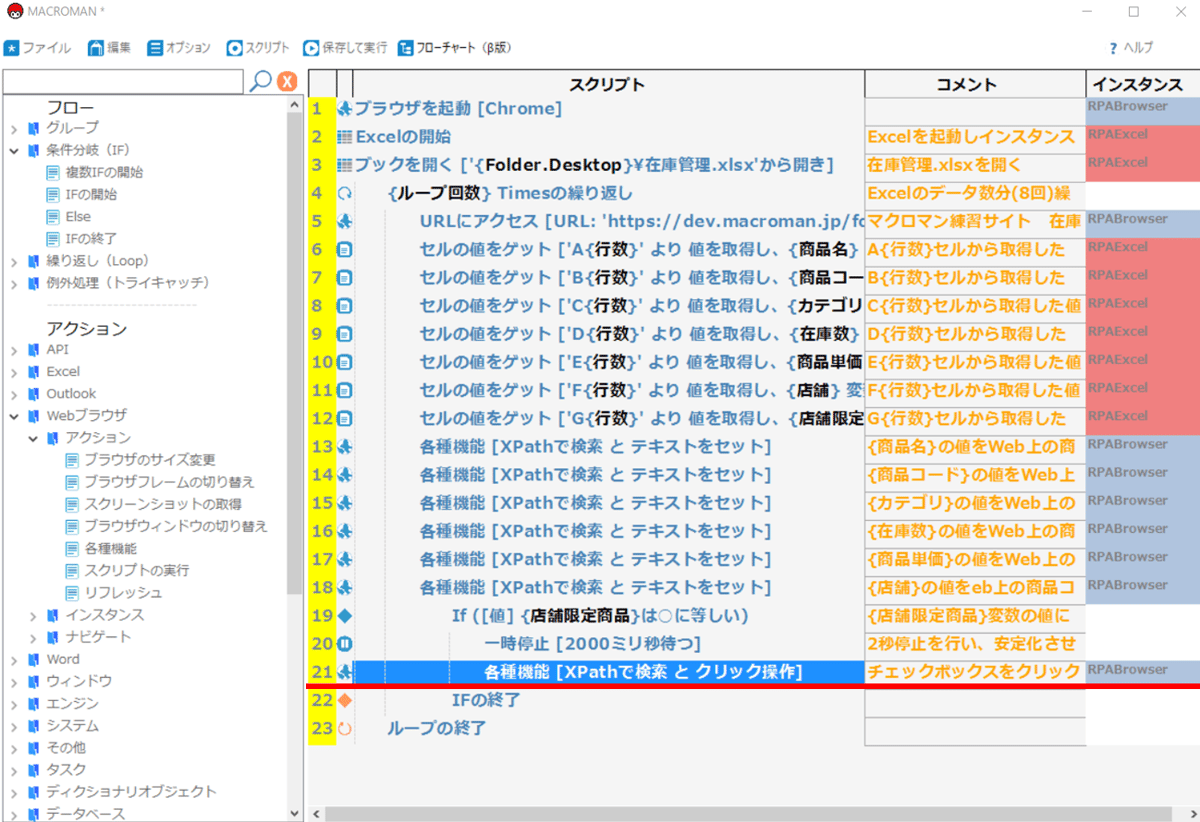
Task: Click cell-get icon on row 12
Action: [x=345, y=418]
